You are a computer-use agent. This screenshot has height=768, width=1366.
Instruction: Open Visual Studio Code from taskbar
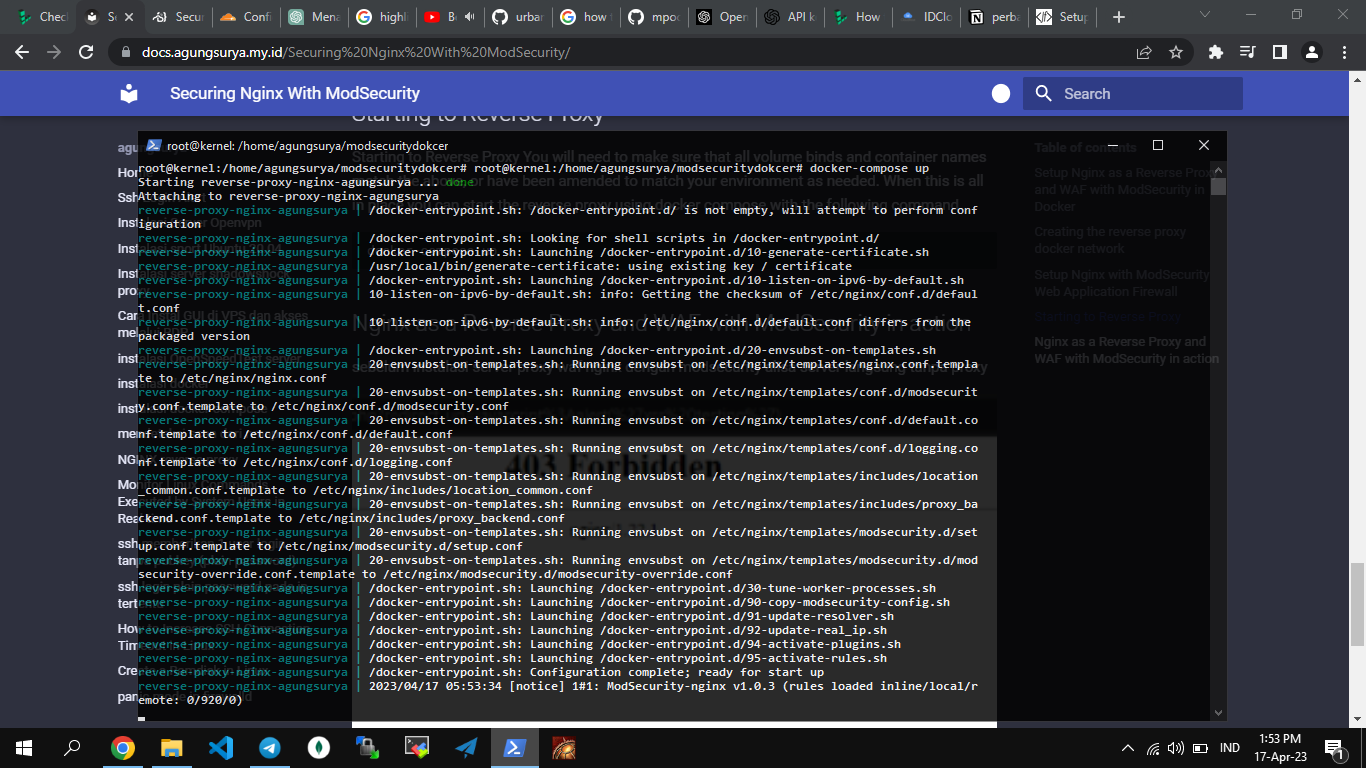pyautogui.click(x=221, y=747)
